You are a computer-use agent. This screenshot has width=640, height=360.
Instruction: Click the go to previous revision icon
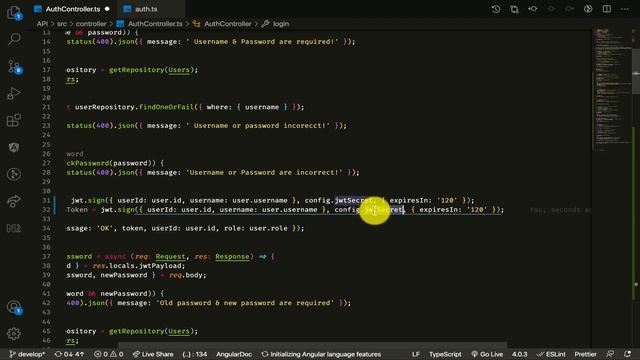(533, 9)
